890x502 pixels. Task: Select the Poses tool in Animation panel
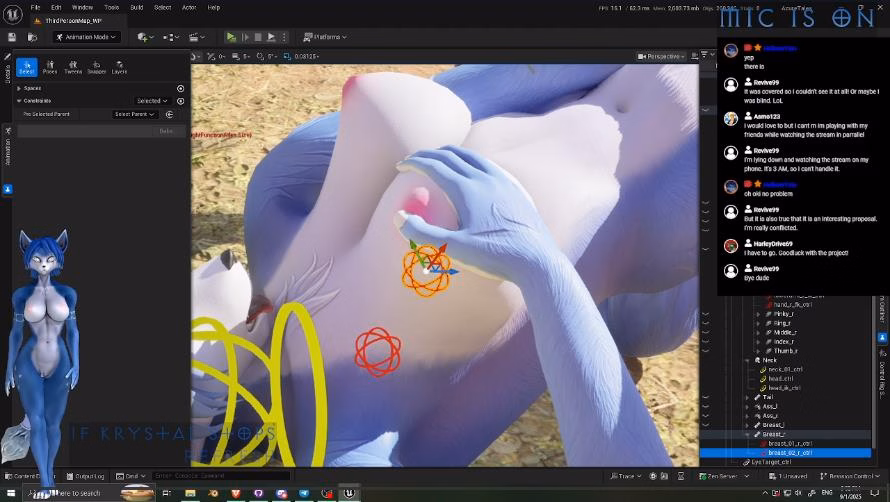pyautogui.click(x=50, y=67)
